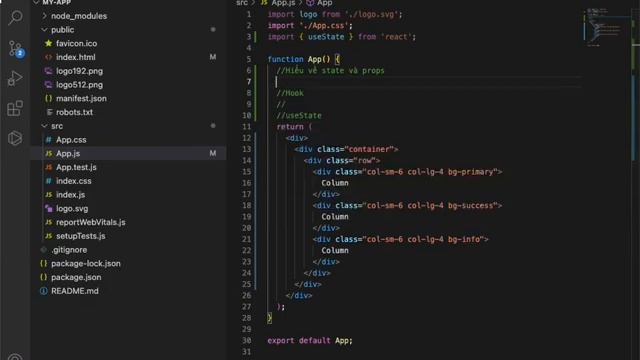Open setupTests.js in the explorer
The height and width of the screenshot is (360, 640).
pyautogui.click(x=80, y=236)
